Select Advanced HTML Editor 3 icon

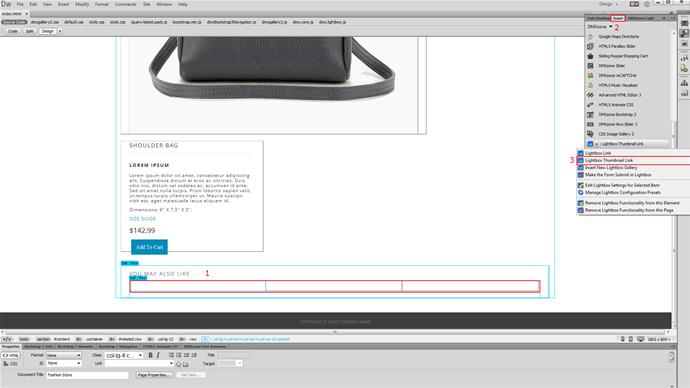590,95
